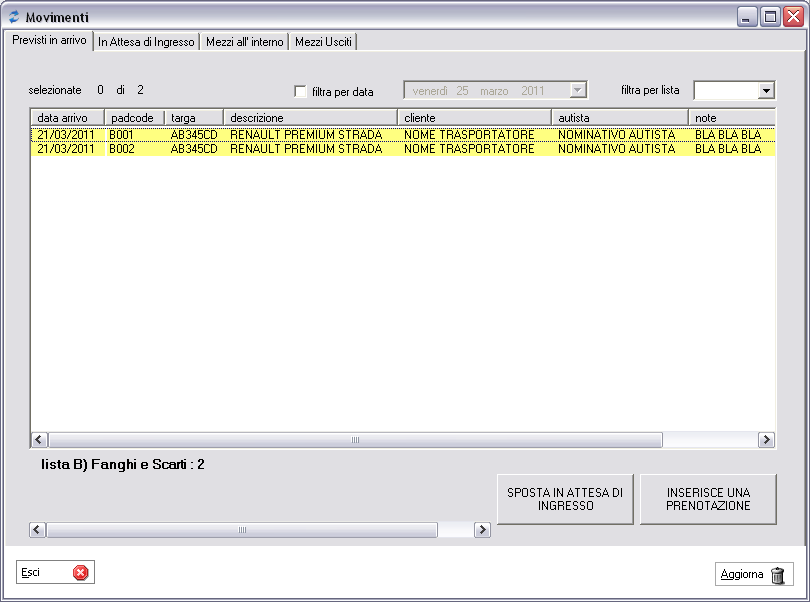Switch to 'In Attesa di Ingresso' tab
810x602 pixels.
tap(146, 42)
